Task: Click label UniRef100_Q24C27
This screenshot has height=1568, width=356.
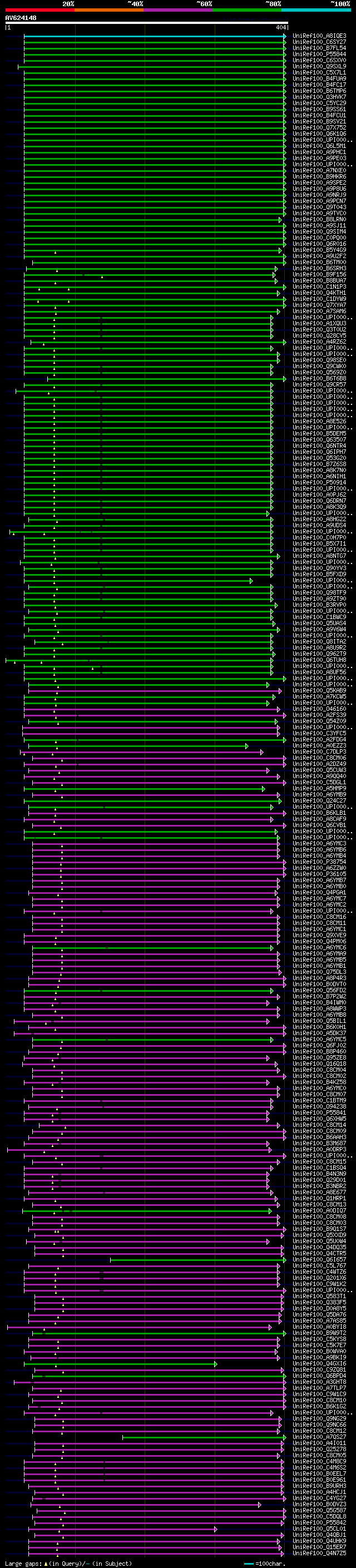Action: click(319, 800)
